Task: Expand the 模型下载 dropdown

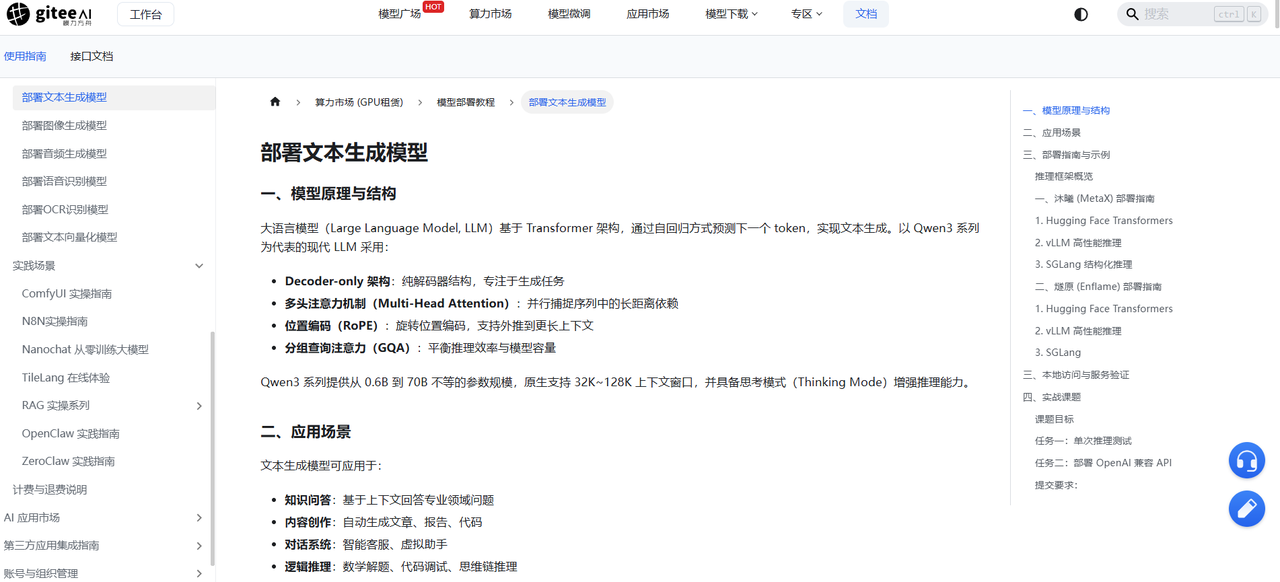Action: (x=731, y=14)
